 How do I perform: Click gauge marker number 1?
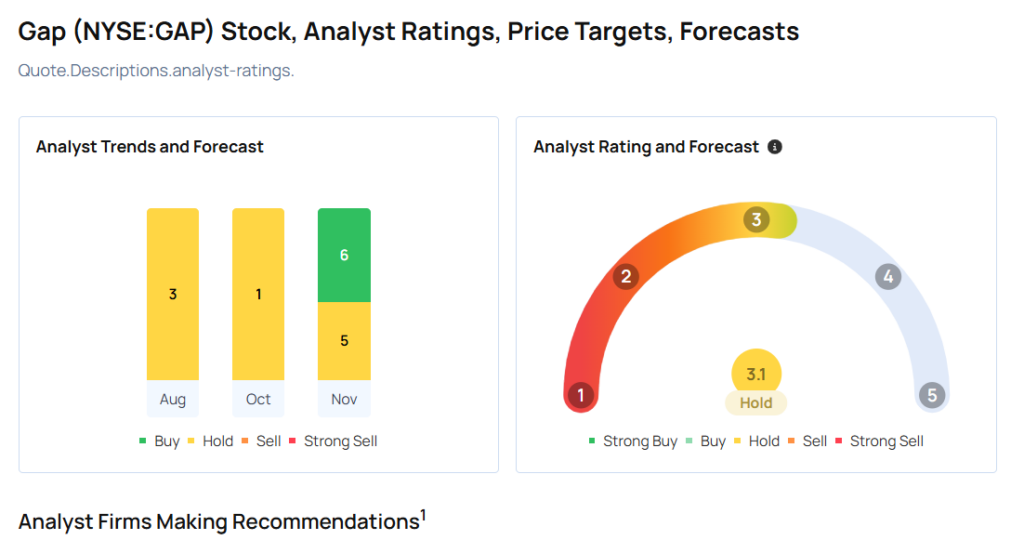(581, 395)
